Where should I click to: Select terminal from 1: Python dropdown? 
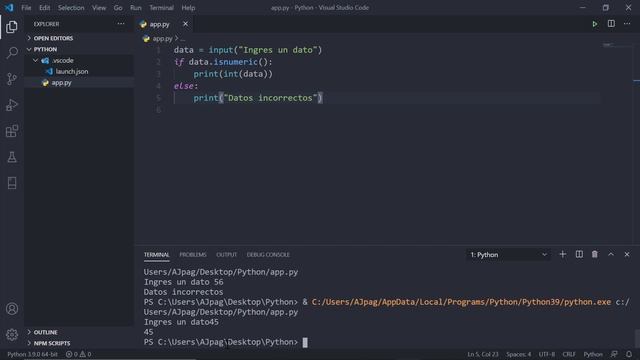click(x=508, y=255)
